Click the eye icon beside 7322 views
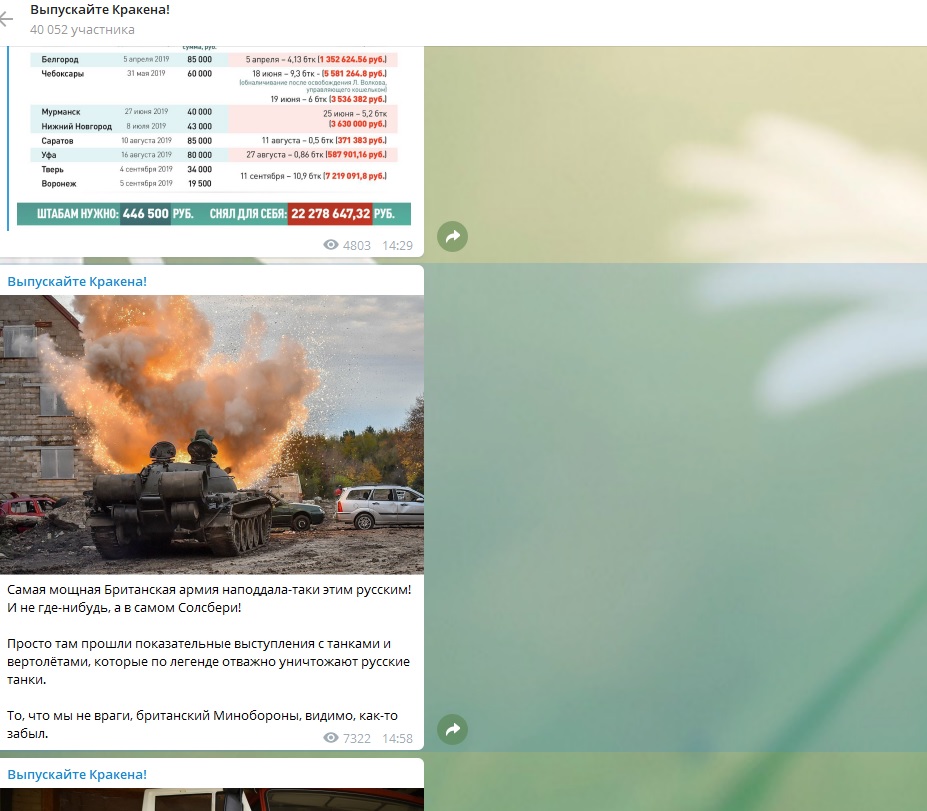 point(332,738)
